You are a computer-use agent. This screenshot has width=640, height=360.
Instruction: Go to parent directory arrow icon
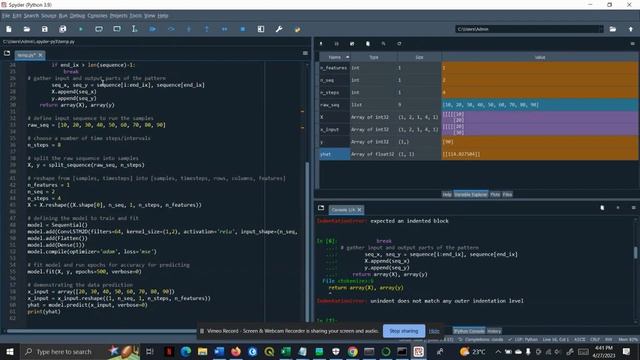click(631, 29)
